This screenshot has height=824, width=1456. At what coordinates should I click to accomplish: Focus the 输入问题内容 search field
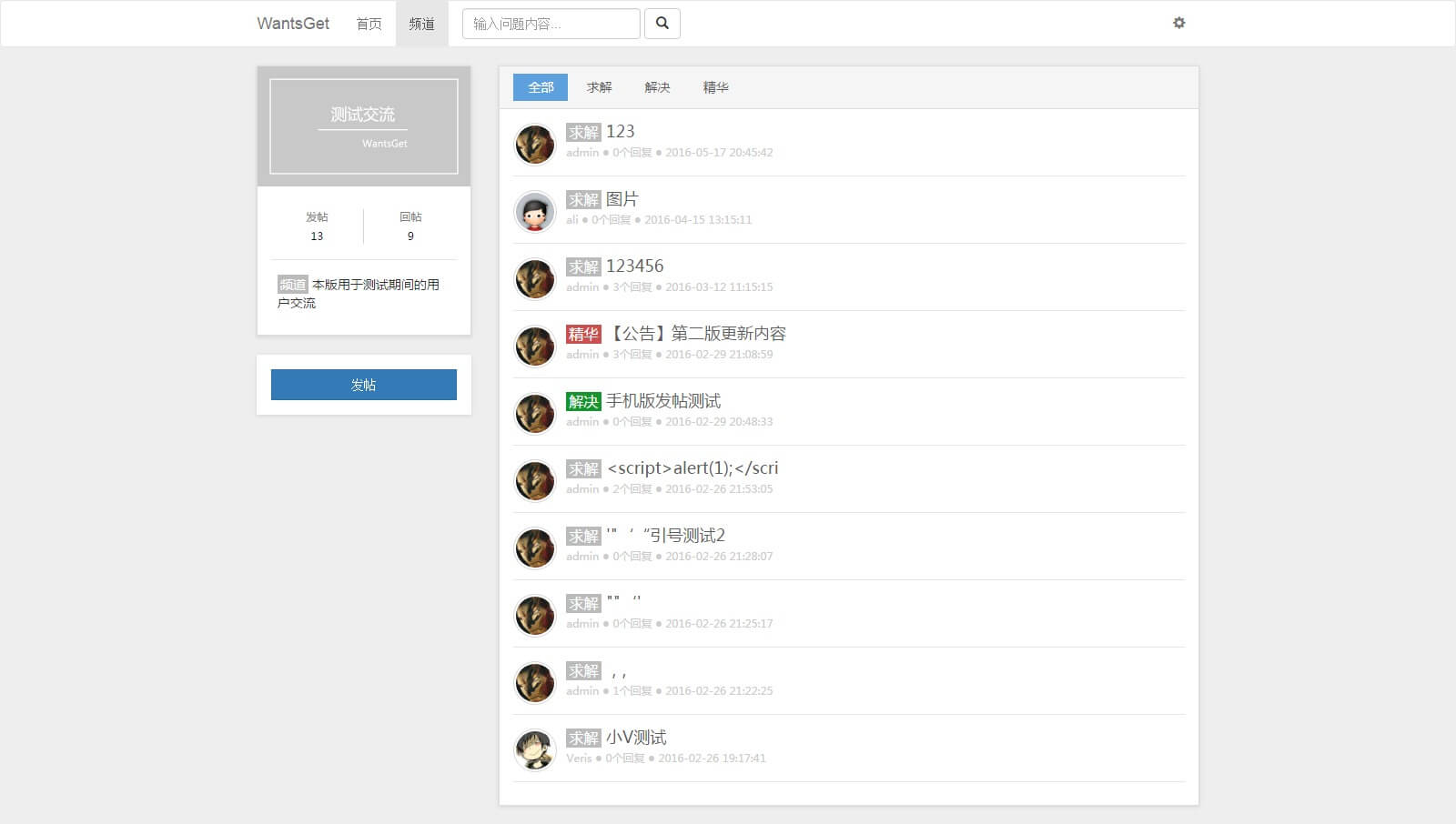click(x=551, y=24)
